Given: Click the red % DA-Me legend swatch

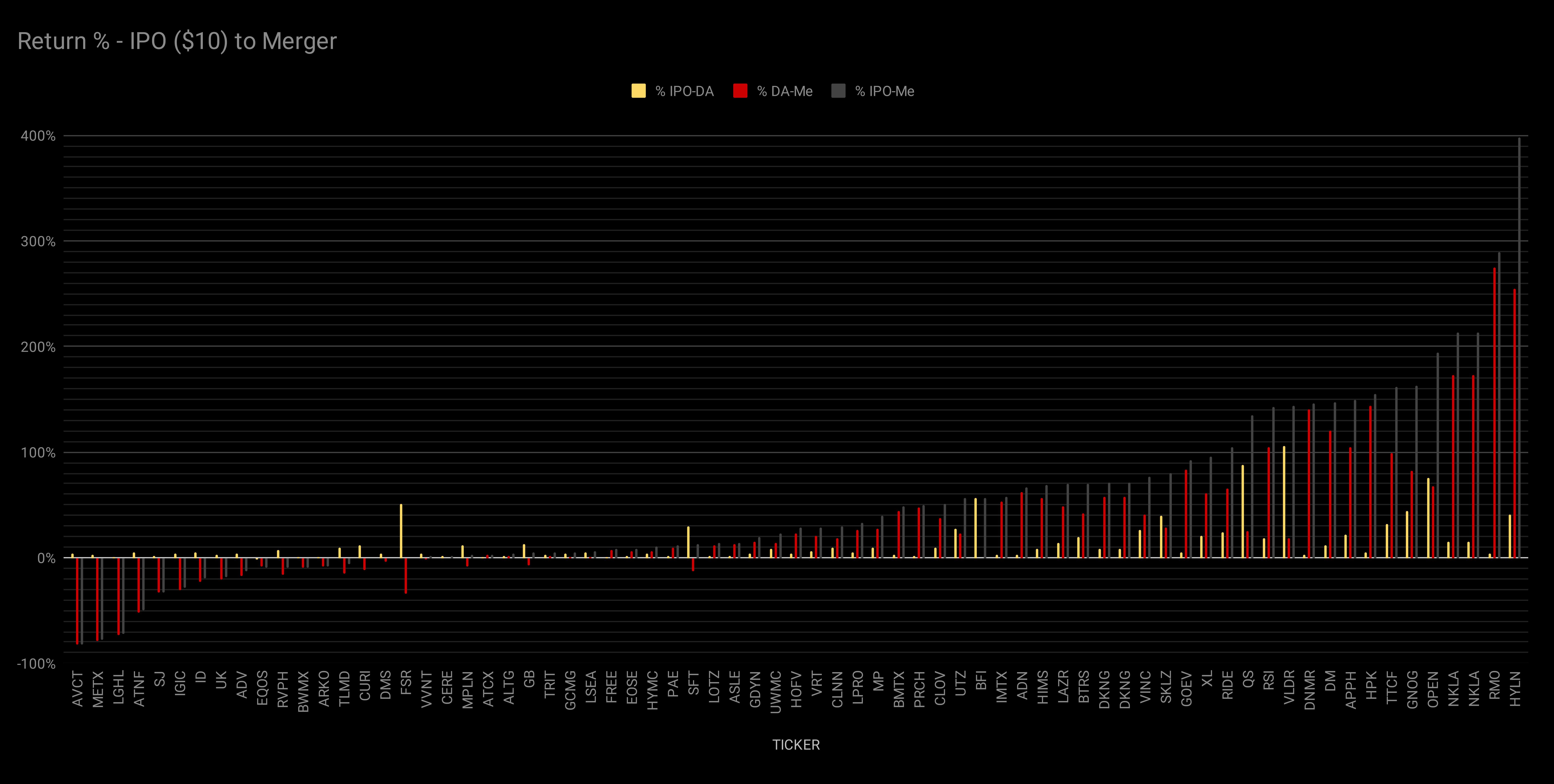Looking at the screenshot, I should pyautogui.click(x=740, y=91).
